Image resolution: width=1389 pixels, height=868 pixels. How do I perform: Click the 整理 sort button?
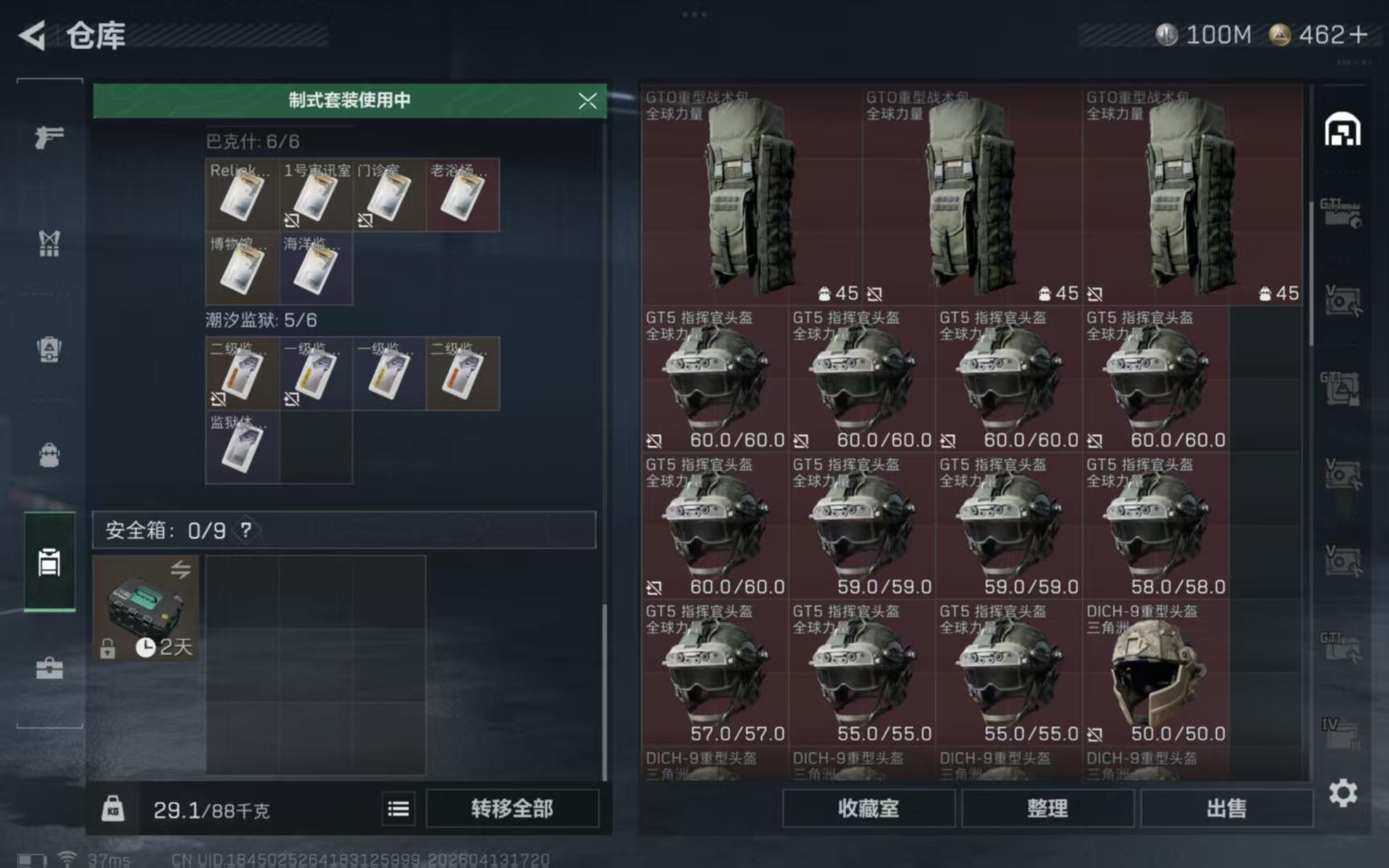point(1047,809)
